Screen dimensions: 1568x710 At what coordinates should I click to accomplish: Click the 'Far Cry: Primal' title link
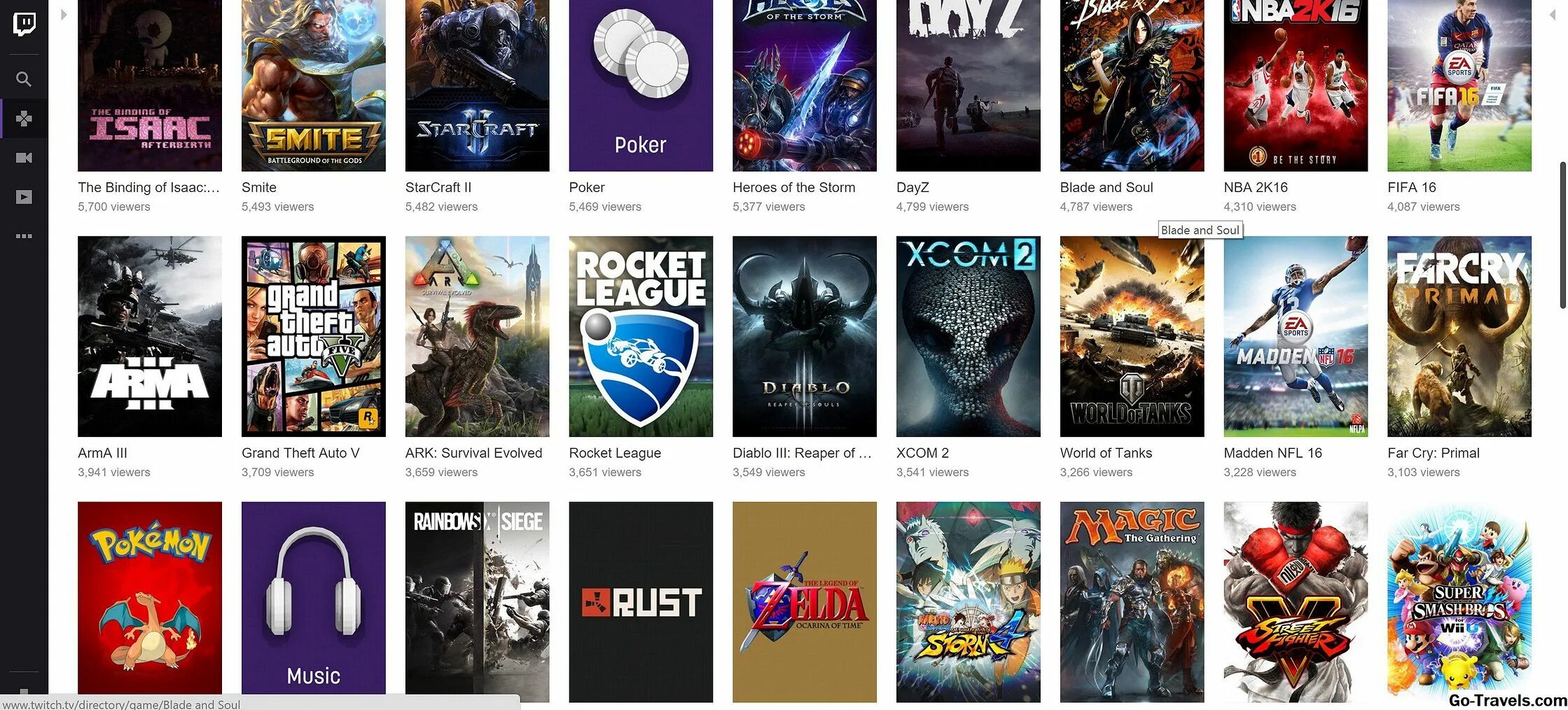1434,453
